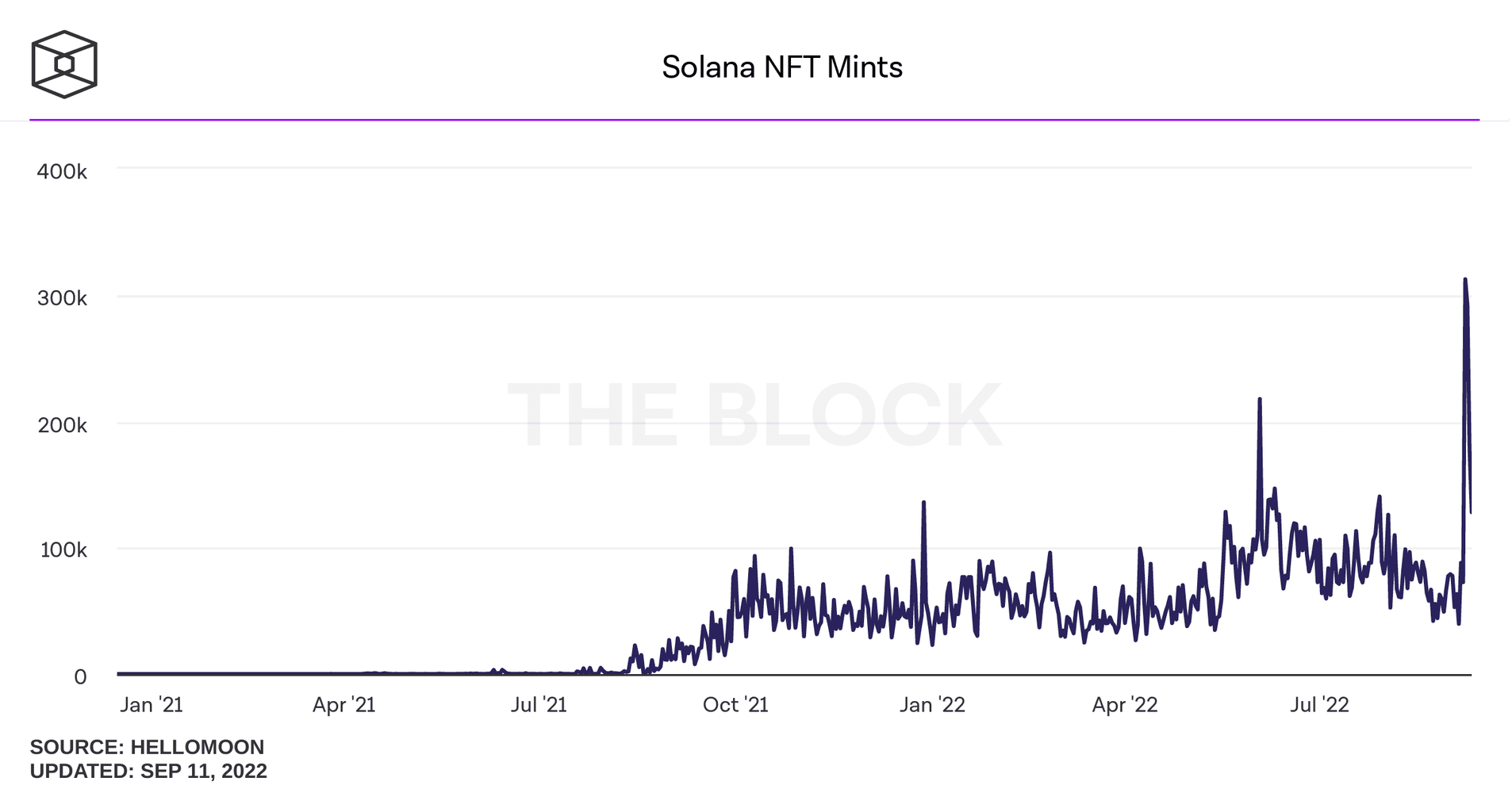Click the spike peaking above 200k
Viewport: 1512px width, 793px height.
1260,400
